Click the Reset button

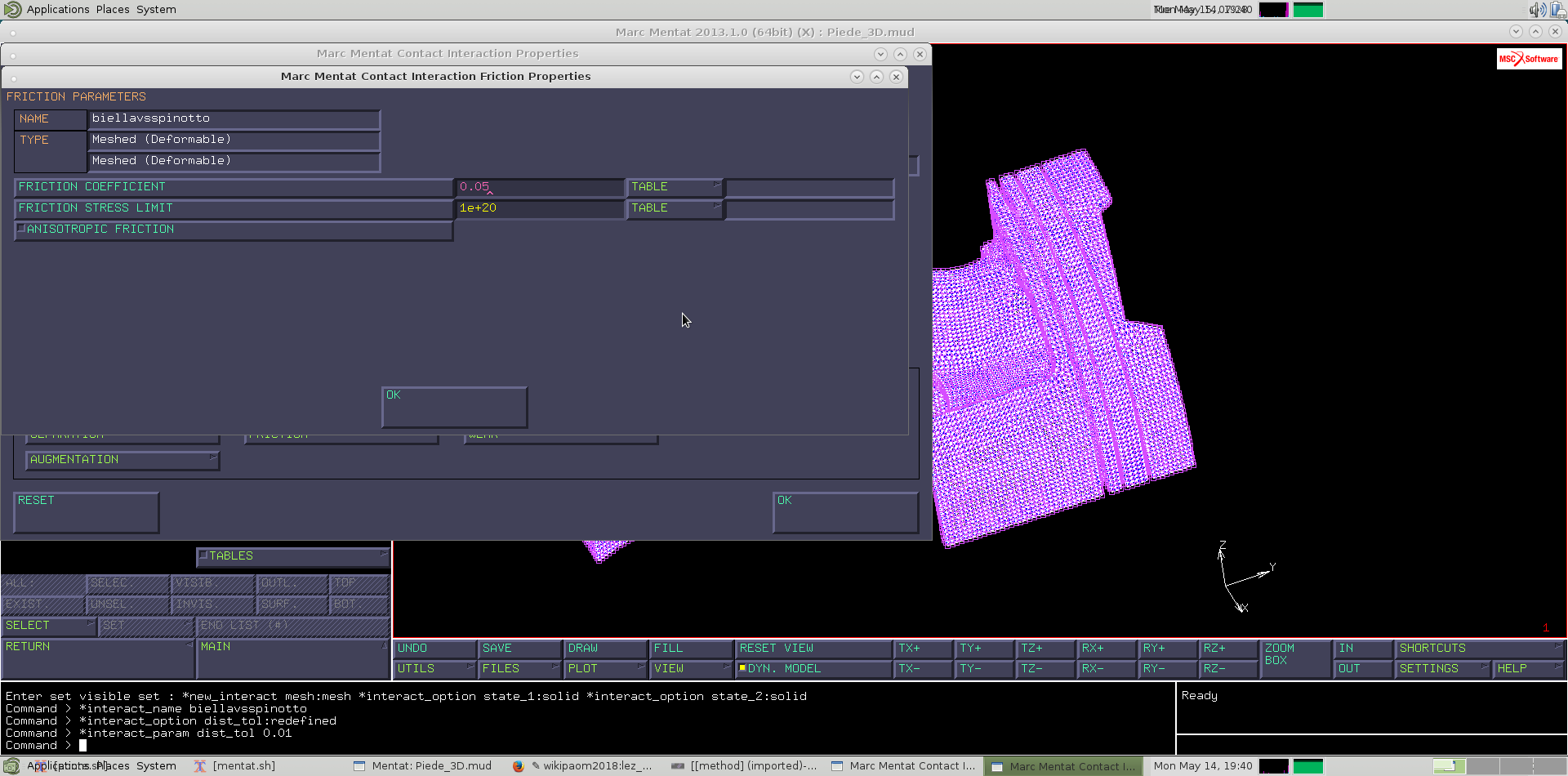86,513
